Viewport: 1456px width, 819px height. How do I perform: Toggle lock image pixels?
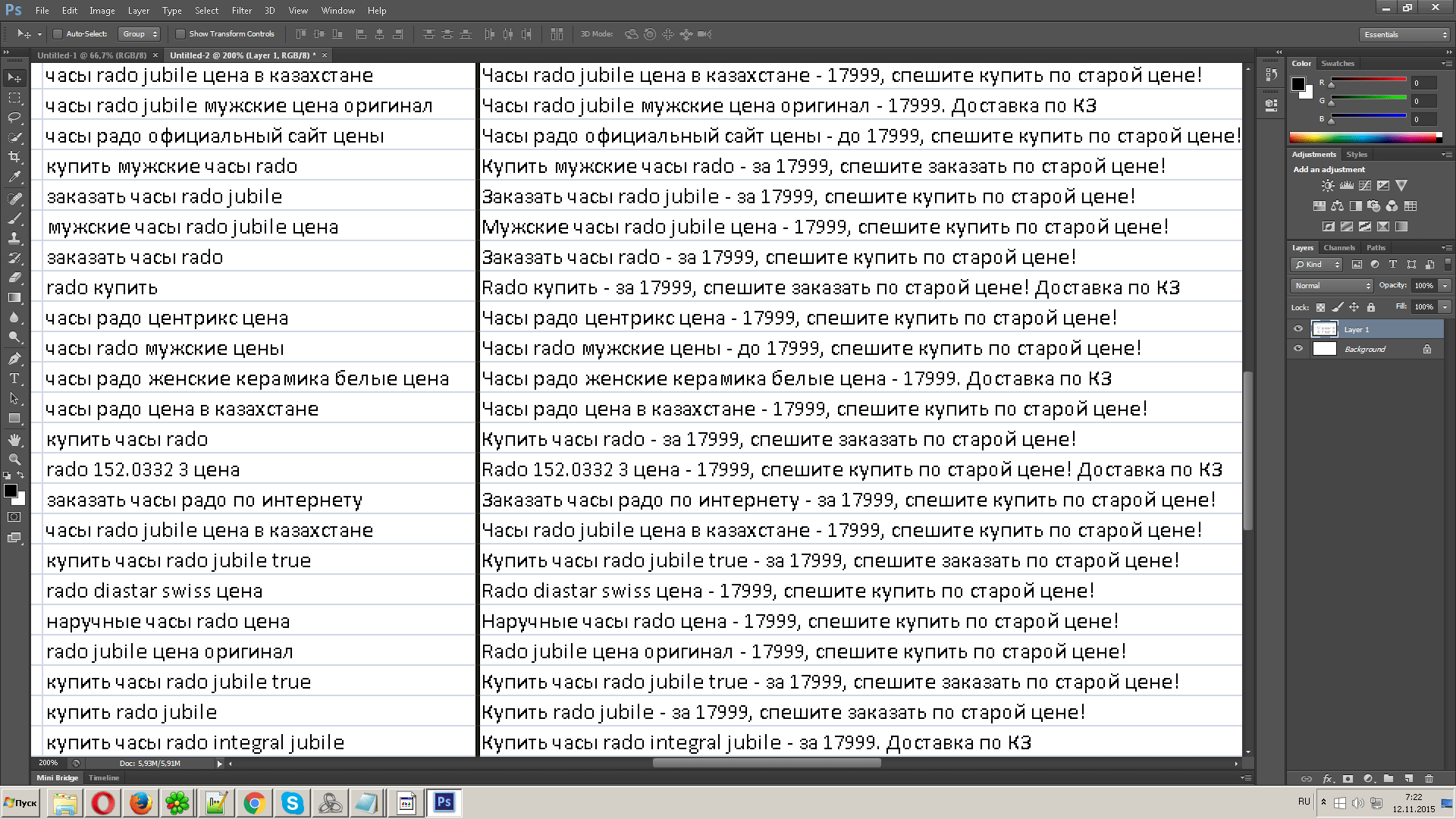coord(1338,307)
